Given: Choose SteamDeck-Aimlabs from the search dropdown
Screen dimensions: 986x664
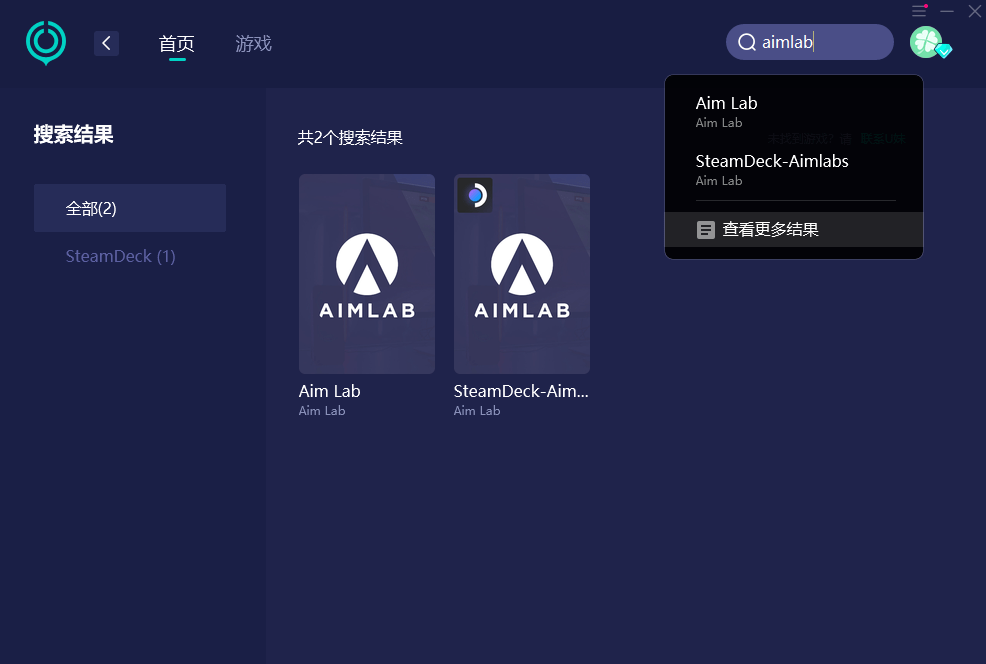Looking at the screenshot, I should pyautogui.click(x=771, y=168).
